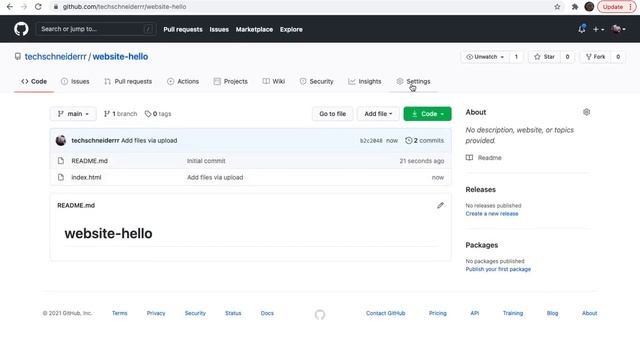
Task: Click the Go to file button
Action: 332,114
